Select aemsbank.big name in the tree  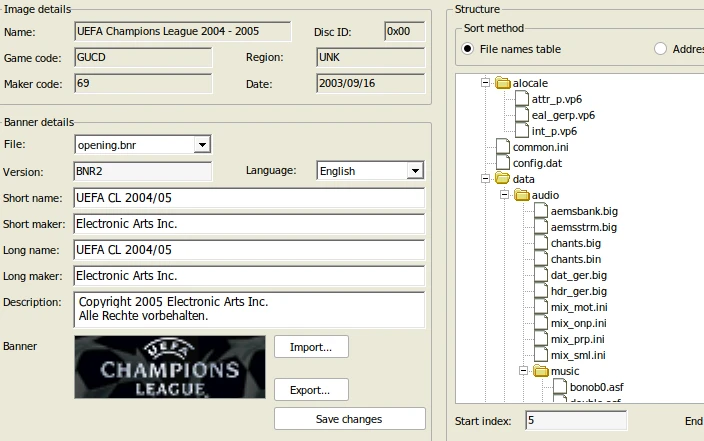pyautogui.click(x=584, y=211)
